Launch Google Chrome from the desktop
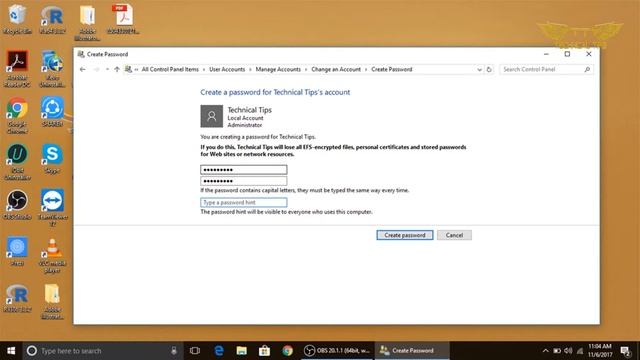The height and width of the screenshot is (360, 640). point(17,116)
